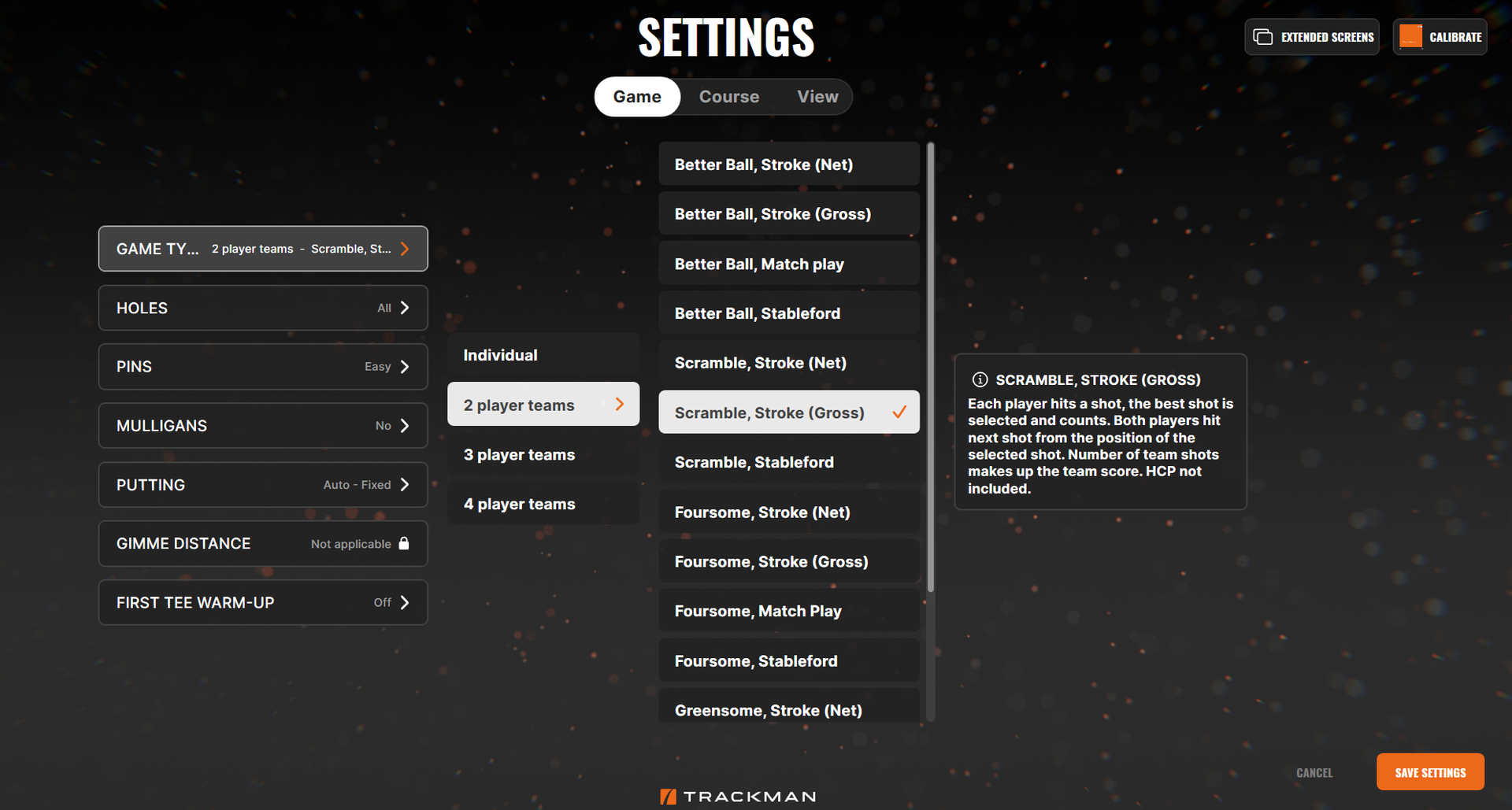Image resolution: width=1512 pixels, height=810 pixels.
Task: Select Scramble, Stroke (Net) game format
Action: [788, 363]
